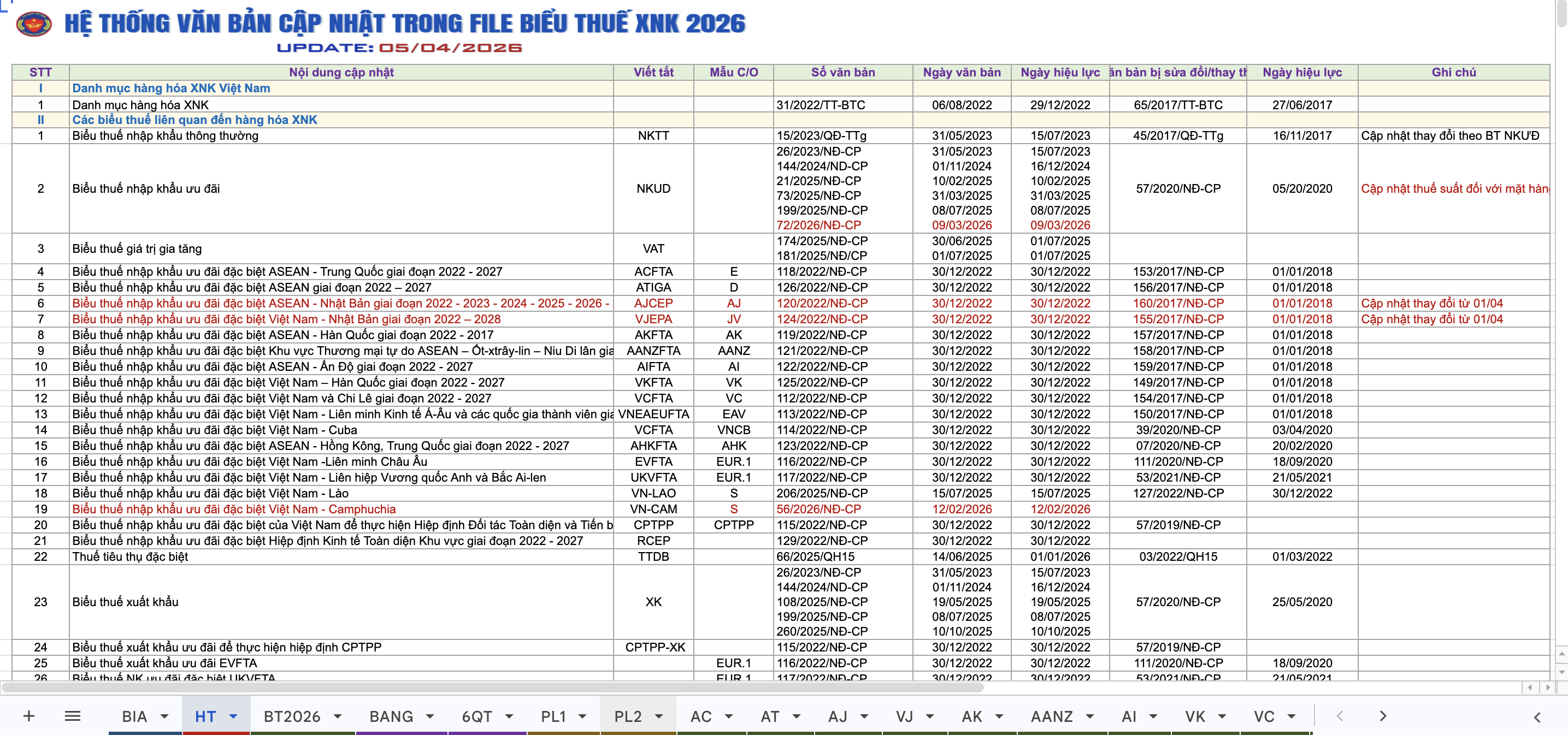Click horizontal scrollbar left arrow
The image size is (1568, 735).
(1530, 687)
